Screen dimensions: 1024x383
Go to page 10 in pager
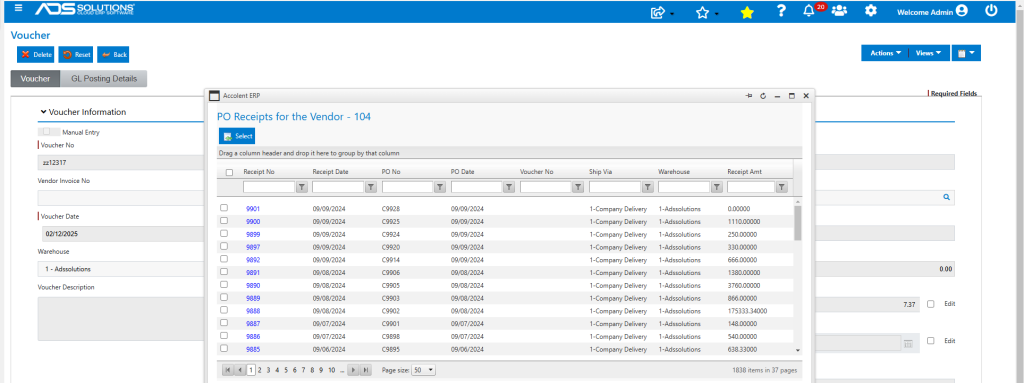pos(332,370)
